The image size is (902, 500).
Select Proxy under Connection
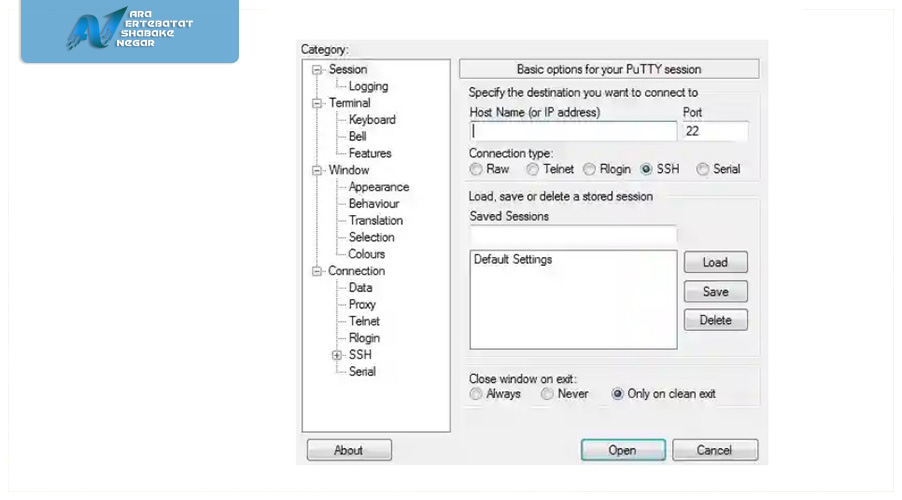tap(362, 304)
